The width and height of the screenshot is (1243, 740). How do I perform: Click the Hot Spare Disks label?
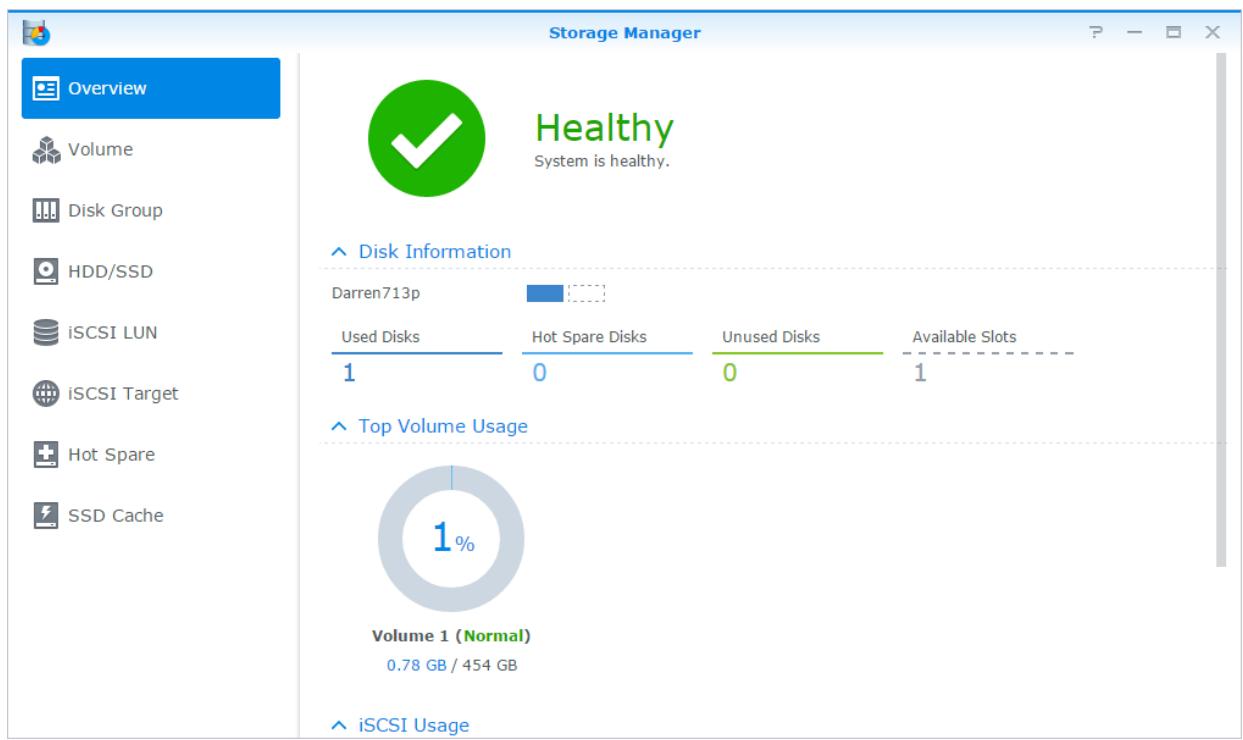point(589,337)
